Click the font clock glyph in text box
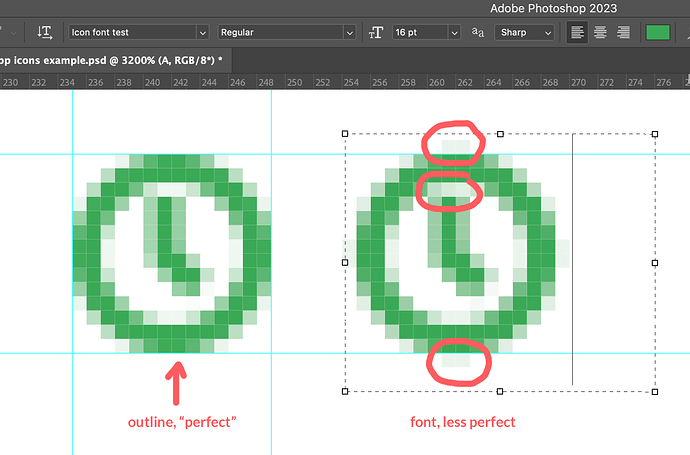Image resolution: width=690 pixels, height=455 pixels. coord(456,253)
